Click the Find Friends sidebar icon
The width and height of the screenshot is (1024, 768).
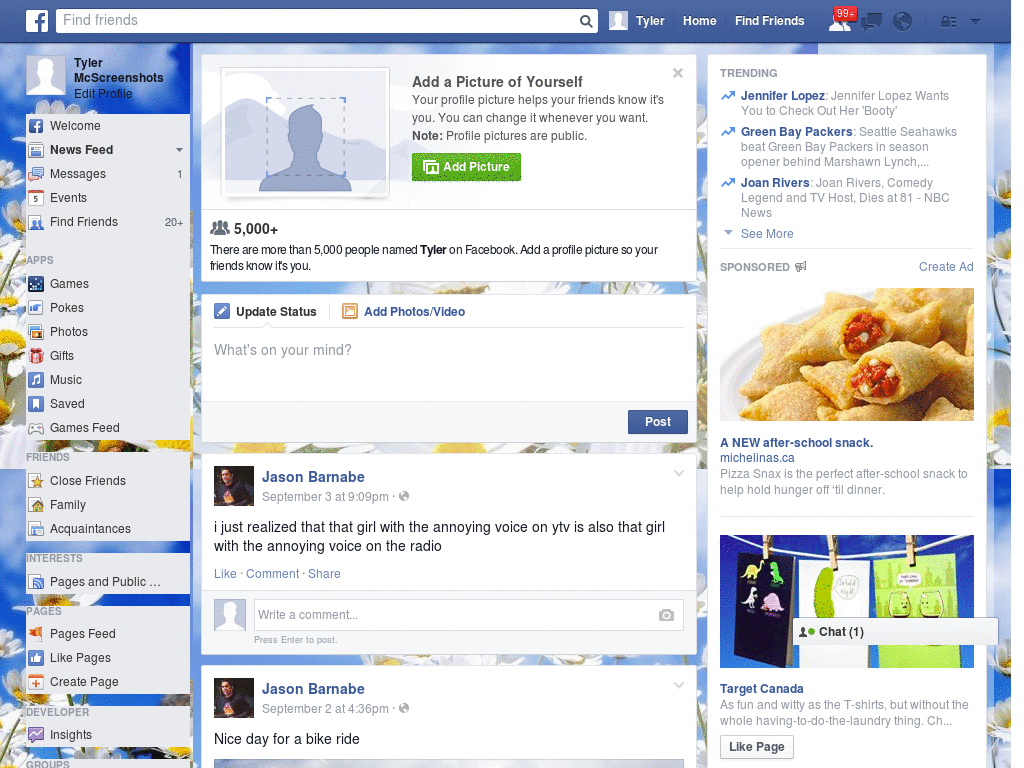(37, 223)
